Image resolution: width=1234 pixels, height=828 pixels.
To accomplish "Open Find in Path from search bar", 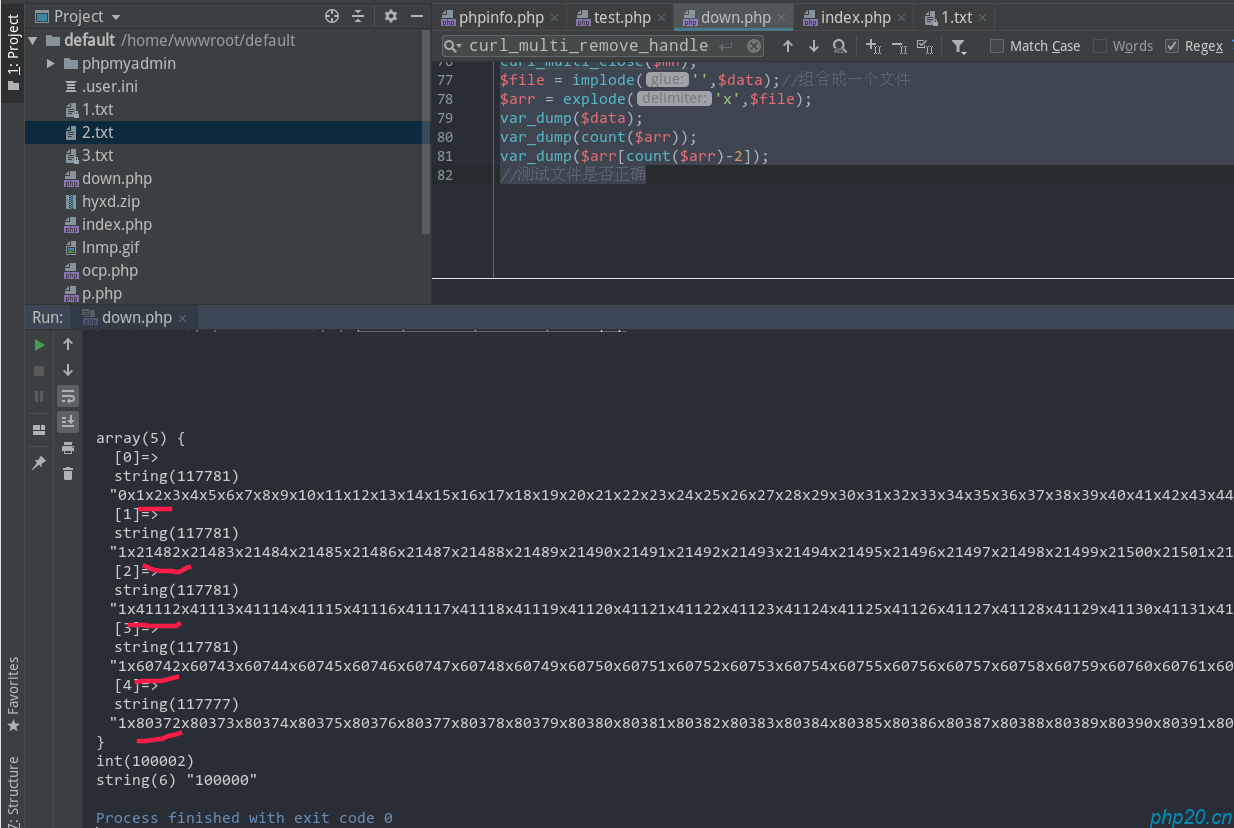I will [840, 46].
